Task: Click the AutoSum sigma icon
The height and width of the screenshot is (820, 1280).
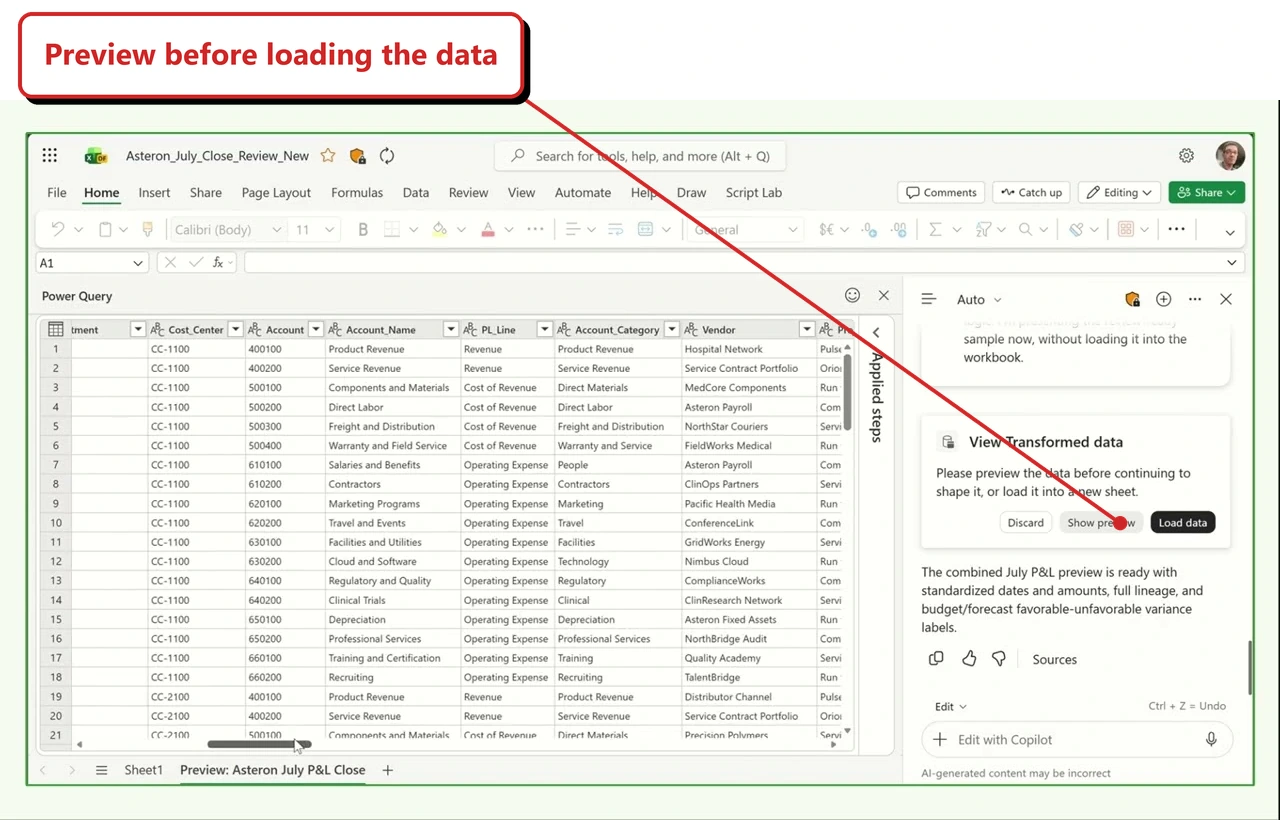Action: [x=935, y=229]
